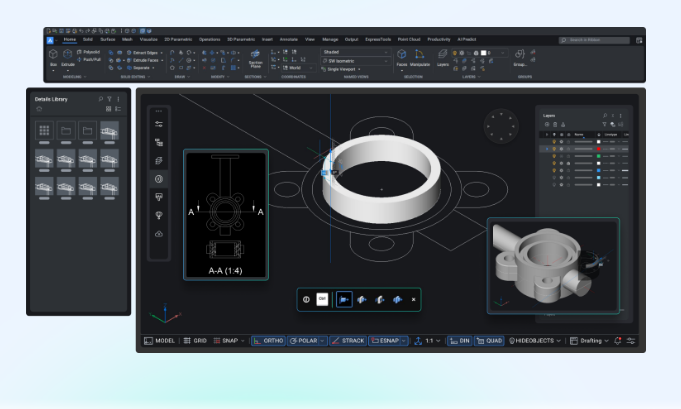Viewport: 681px width, 409px height.
Task: Open the structure tree panel in side toolbar
Action: [x=159, y=142]
